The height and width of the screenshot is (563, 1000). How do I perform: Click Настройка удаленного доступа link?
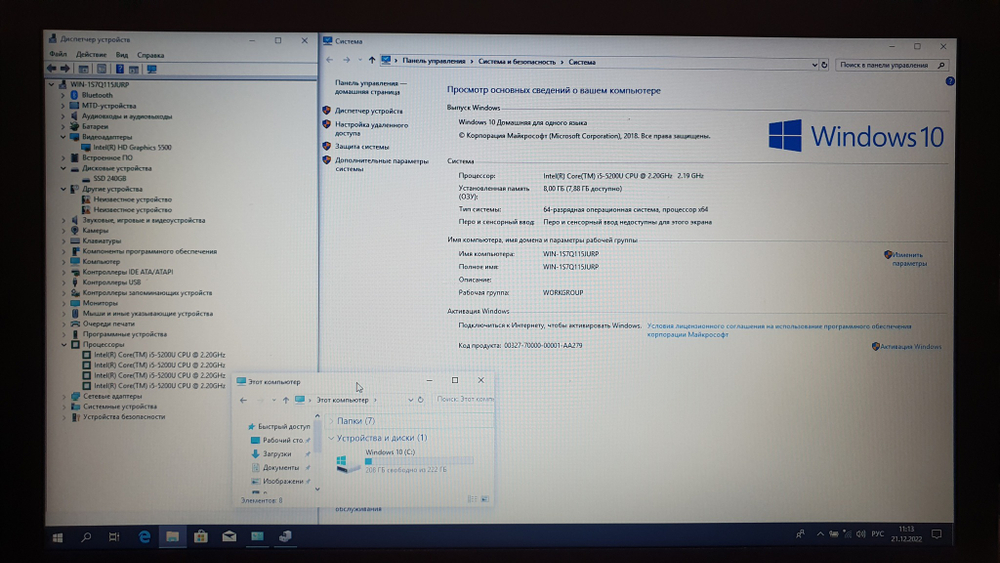371,129
